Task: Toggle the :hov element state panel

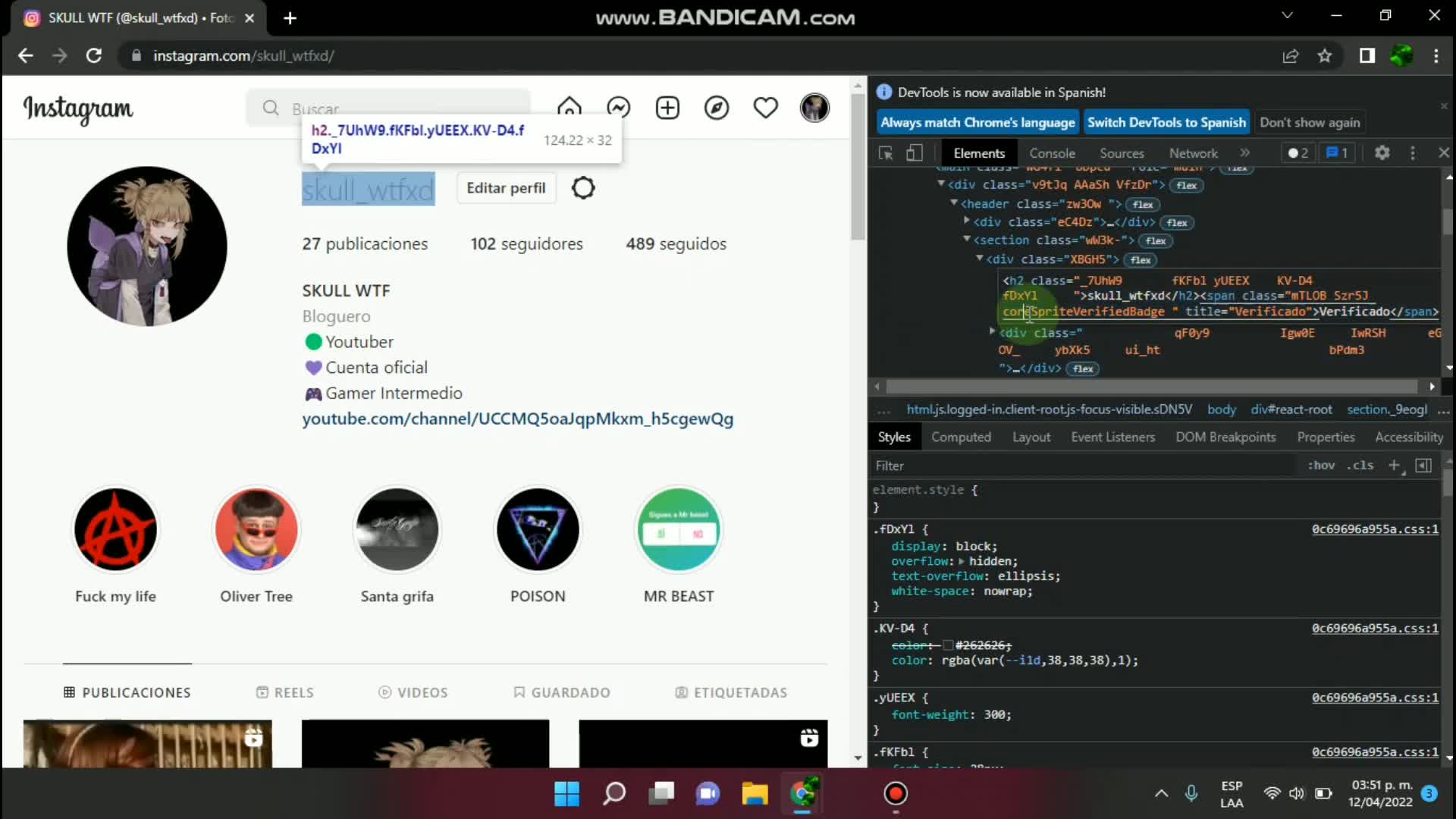Action: pos(1321,466)
